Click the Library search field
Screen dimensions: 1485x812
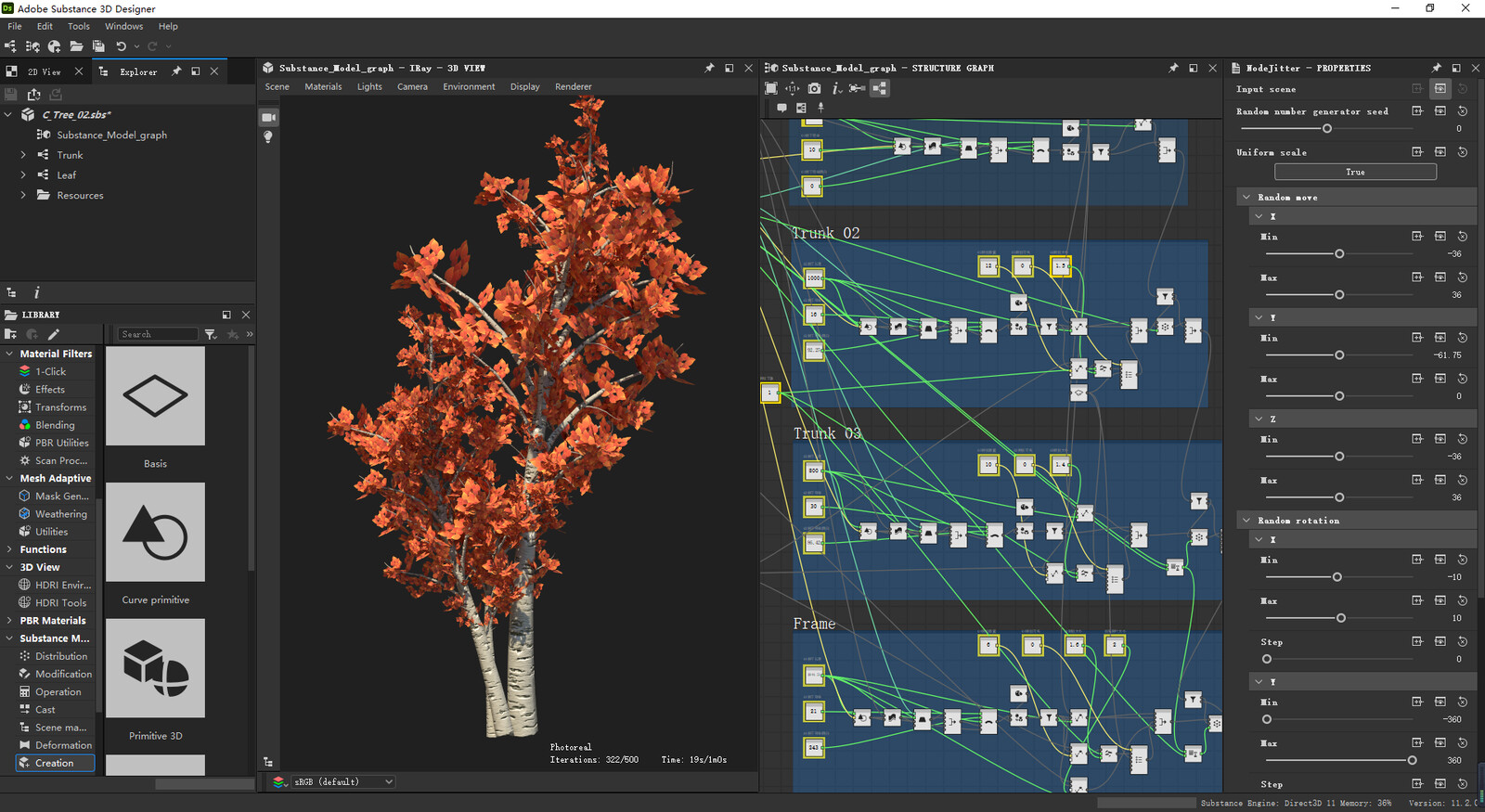(157, 334)
